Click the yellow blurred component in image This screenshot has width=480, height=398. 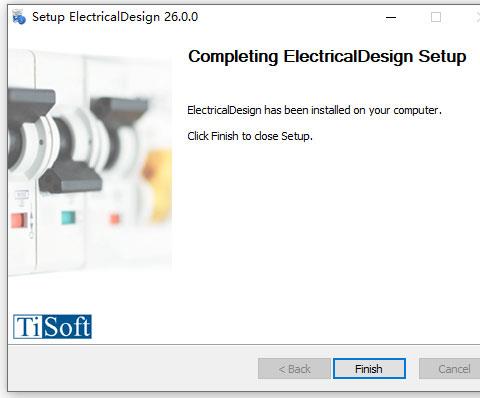coord(158,185)
